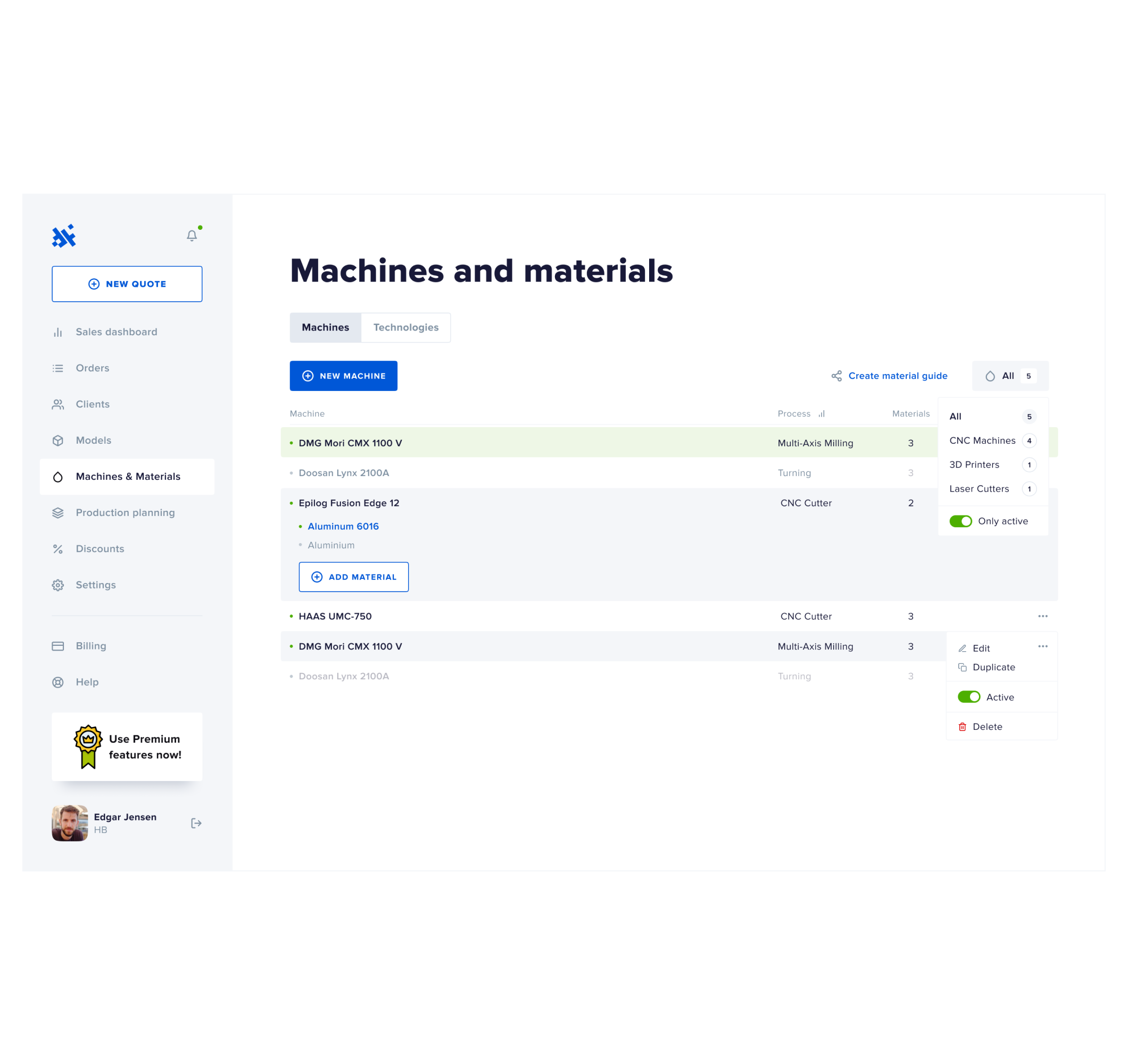1128x1064 pixels.
Task: Toggle the Only active switch
Action: [960, 521]
